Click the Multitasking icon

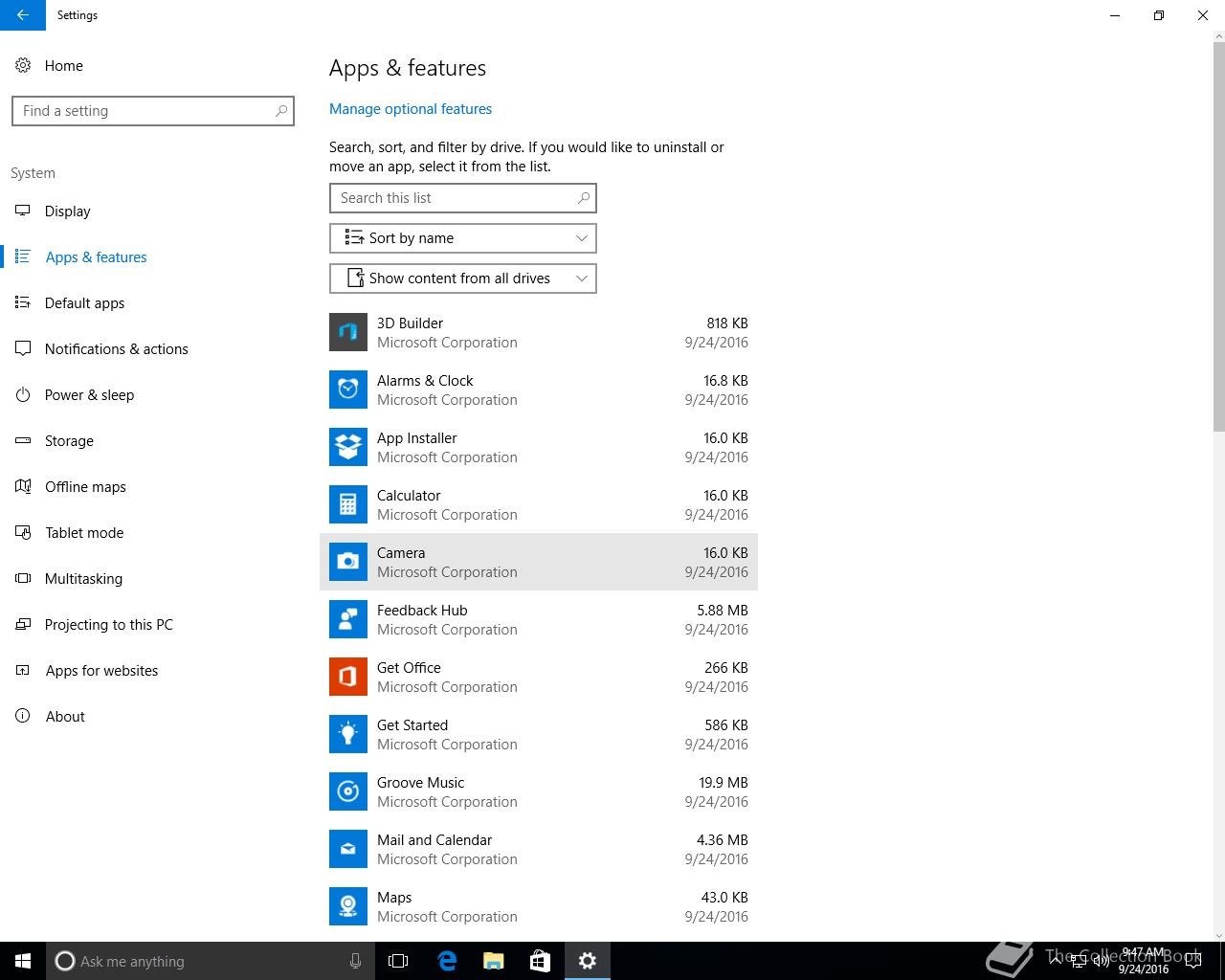pos(23,578)
